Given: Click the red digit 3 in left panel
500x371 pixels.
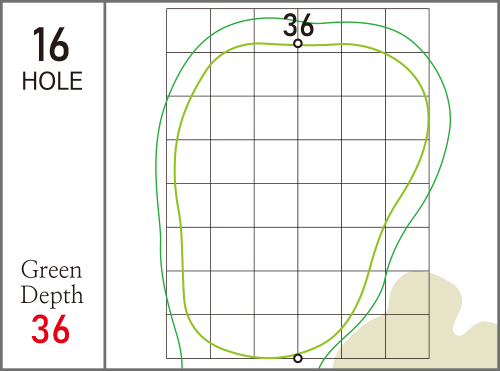Looking at the screenshot, I should 41,329.
